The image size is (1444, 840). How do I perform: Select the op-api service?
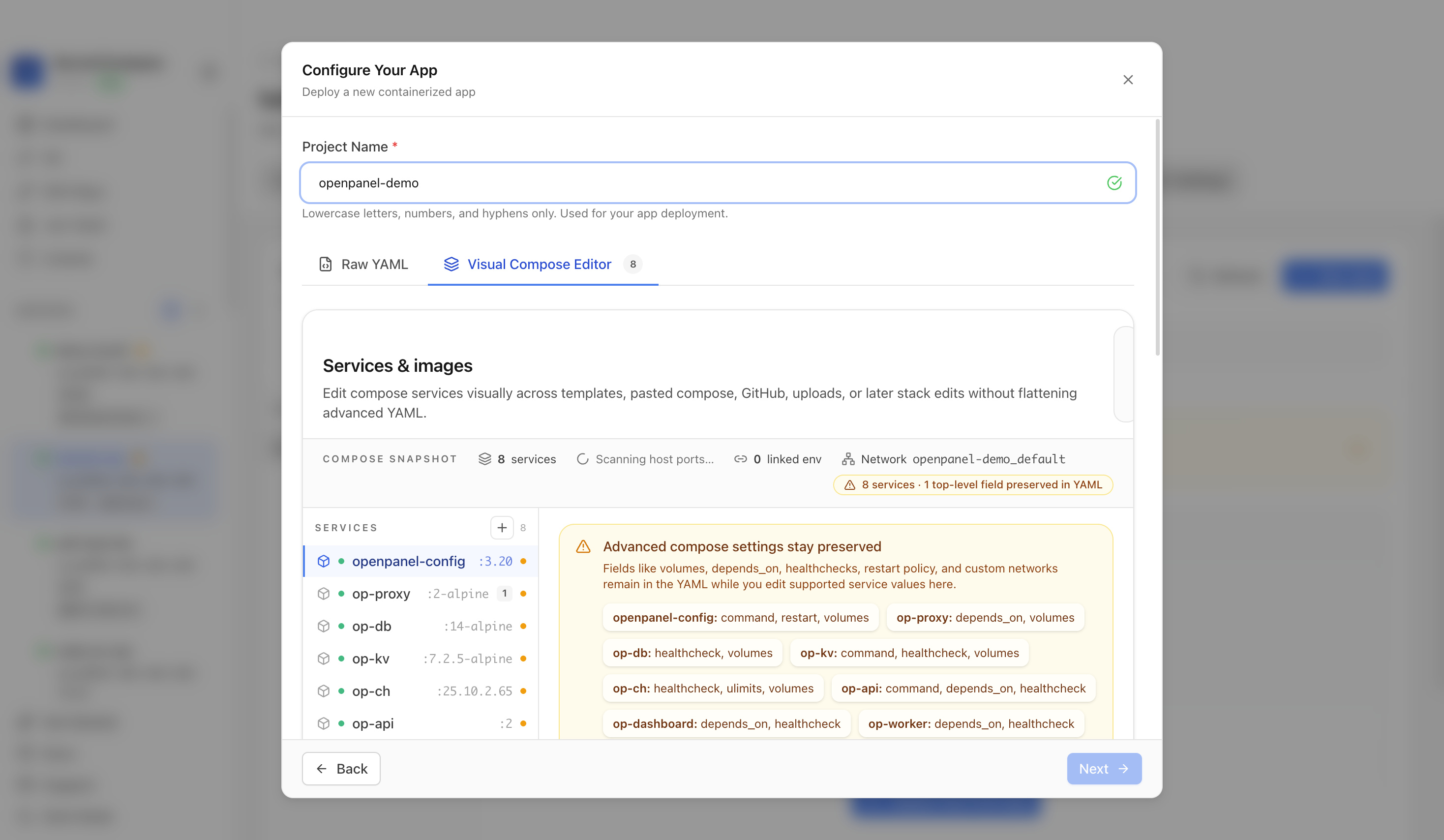[421, 723]
